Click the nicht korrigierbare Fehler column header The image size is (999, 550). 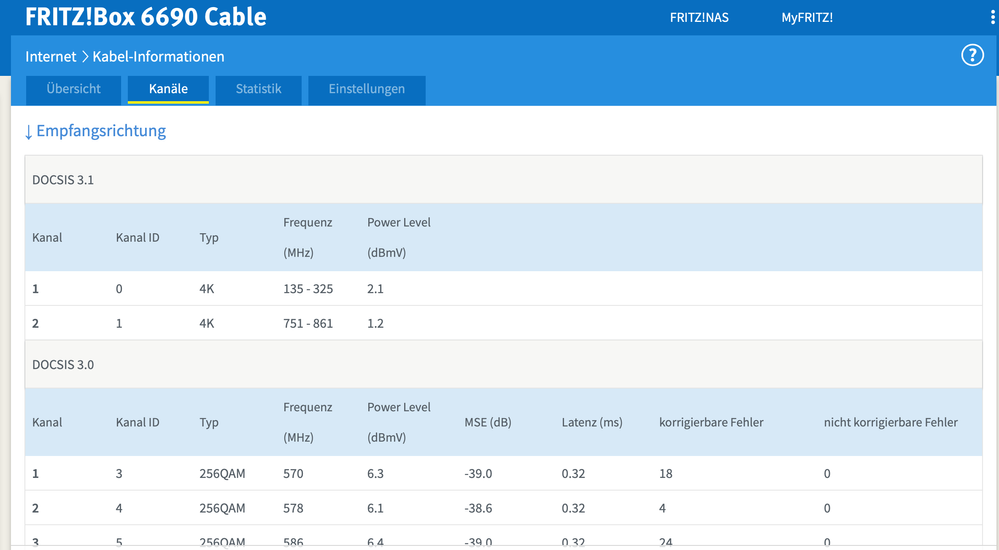tap(890, 422)
